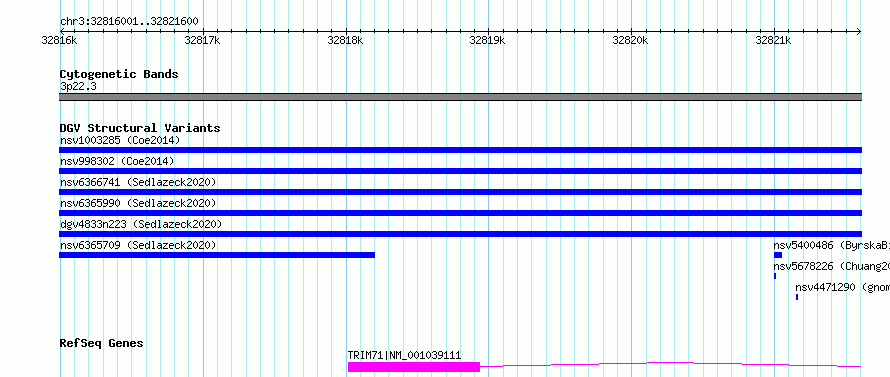
Task: Click the blue bar for nsv998302
Action: coord(460,171)
